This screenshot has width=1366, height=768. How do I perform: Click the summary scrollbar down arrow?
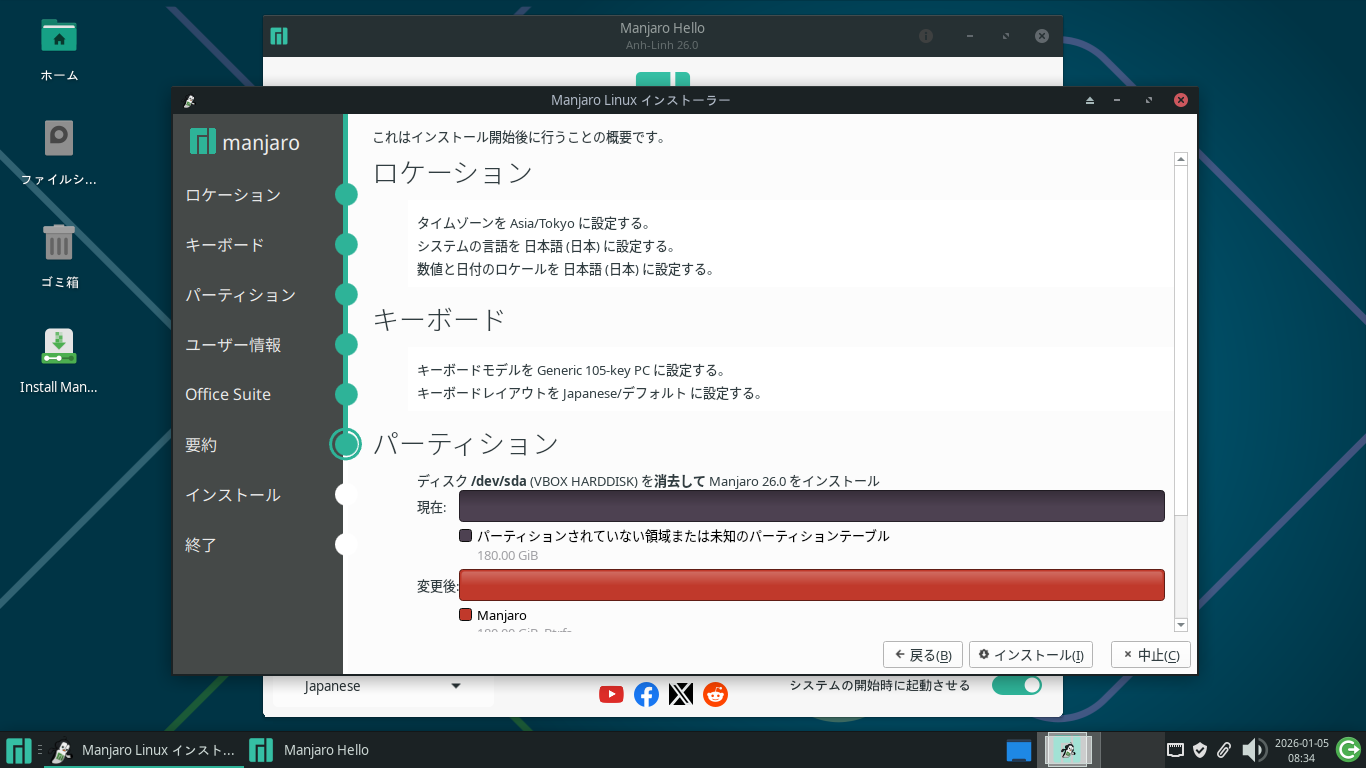(x=1181, y=624)
